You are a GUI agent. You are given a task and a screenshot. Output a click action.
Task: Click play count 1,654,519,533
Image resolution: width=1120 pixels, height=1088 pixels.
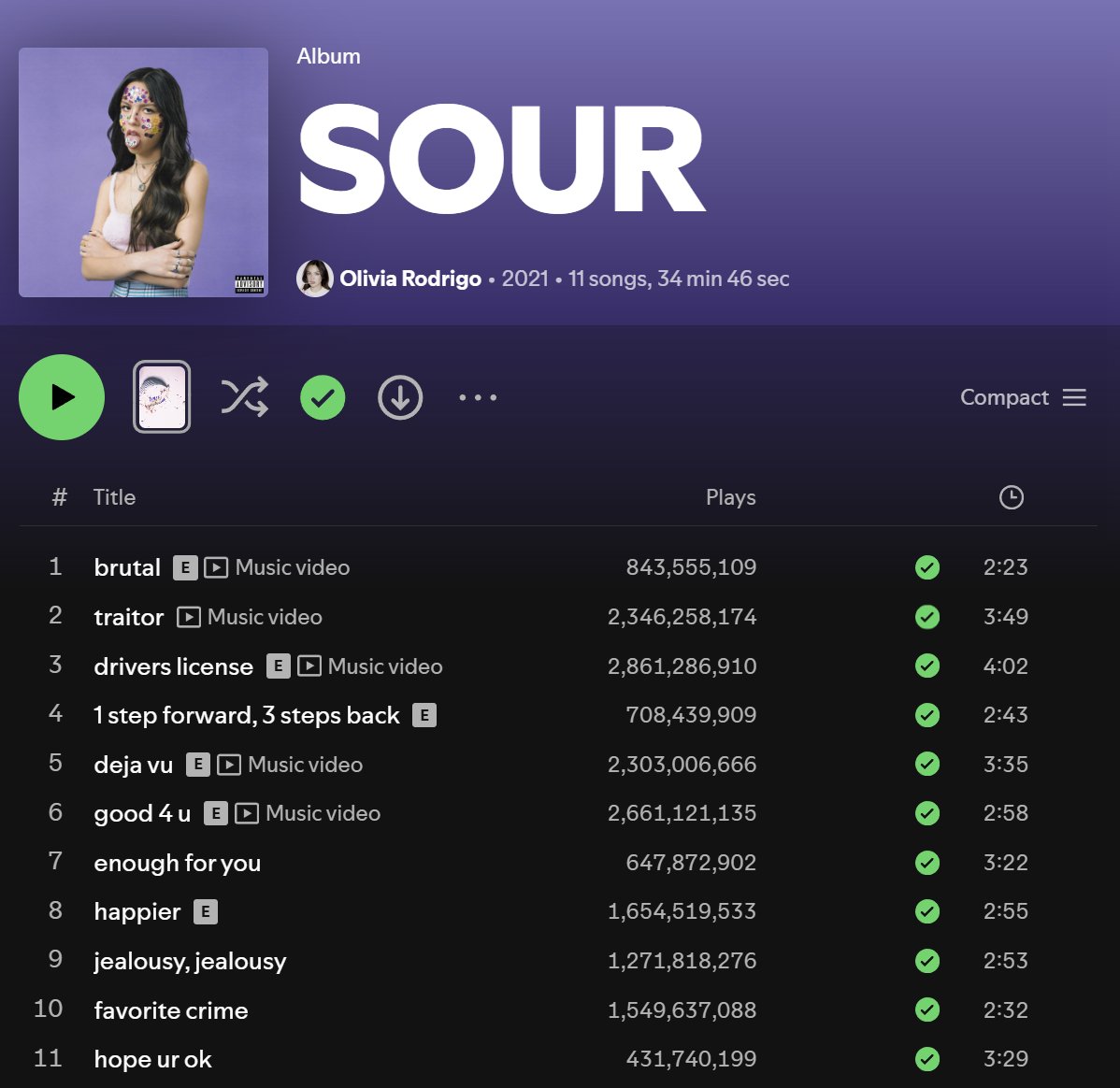(x=682, y=911)
